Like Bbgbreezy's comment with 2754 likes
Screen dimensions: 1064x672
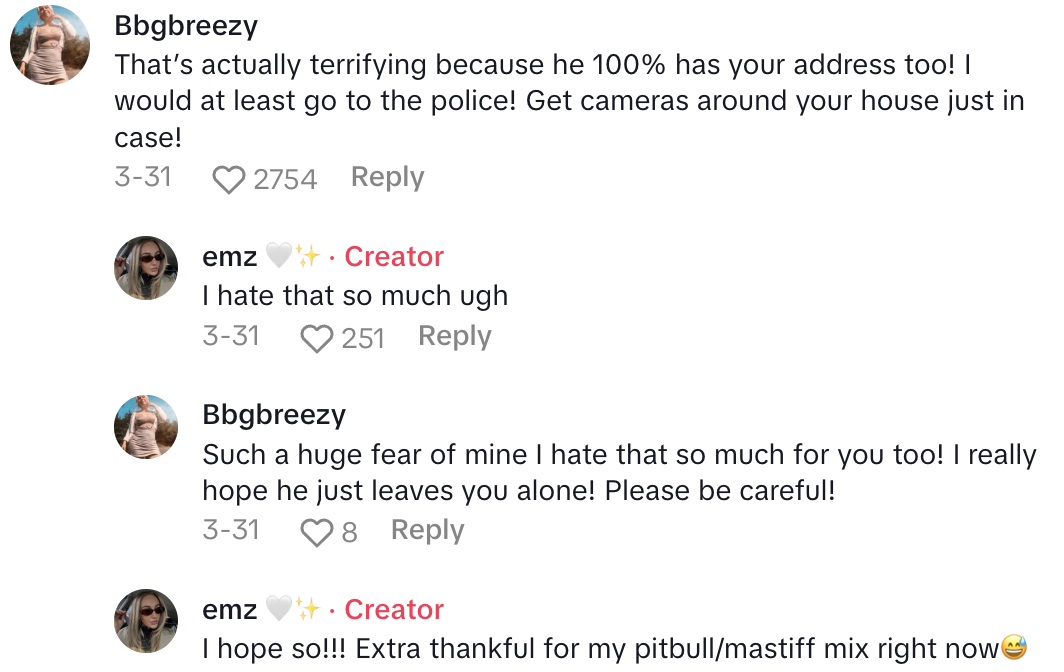(x=229, y=180)
